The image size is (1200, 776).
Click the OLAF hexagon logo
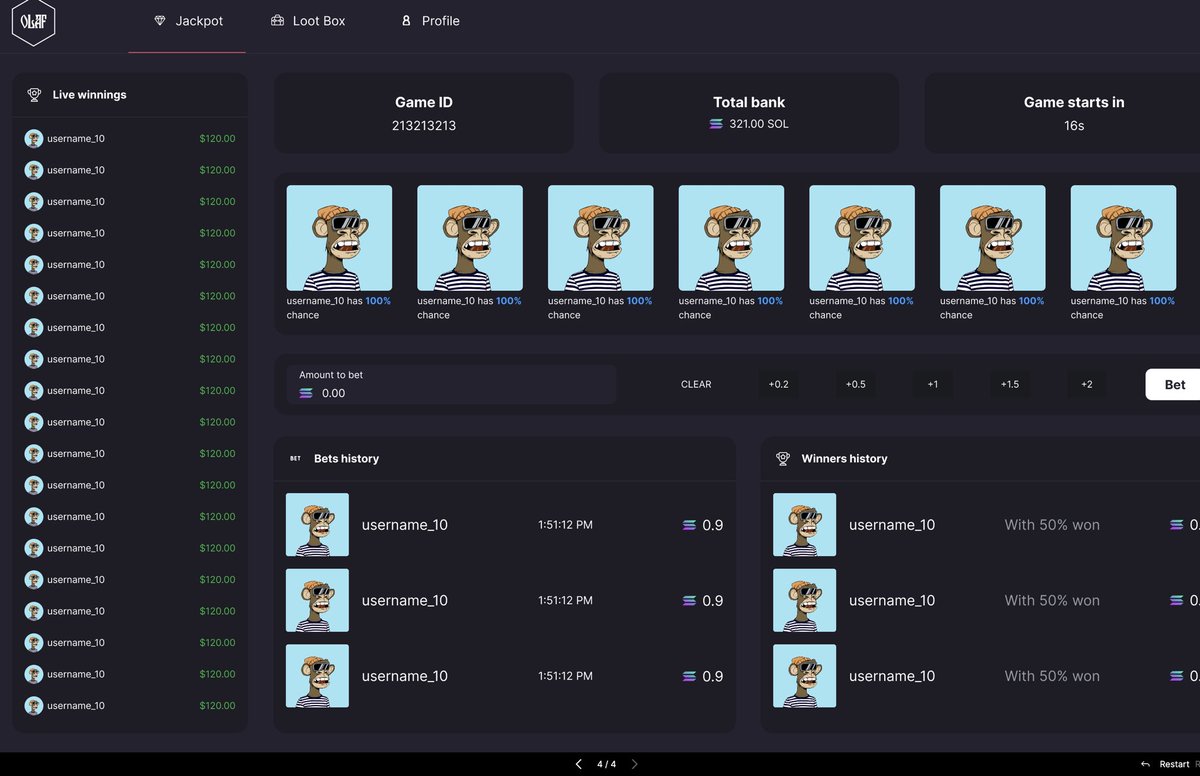[33, 21]
